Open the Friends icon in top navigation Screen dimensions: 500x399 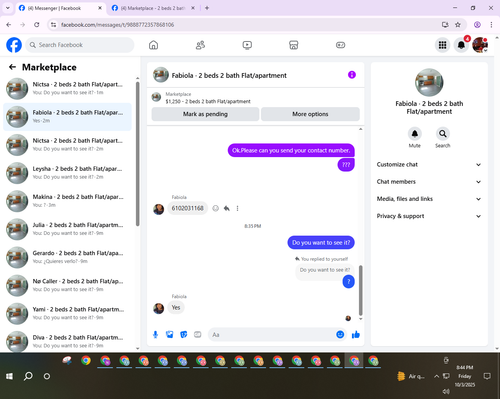pyautogui.click(x=200, y=45)
